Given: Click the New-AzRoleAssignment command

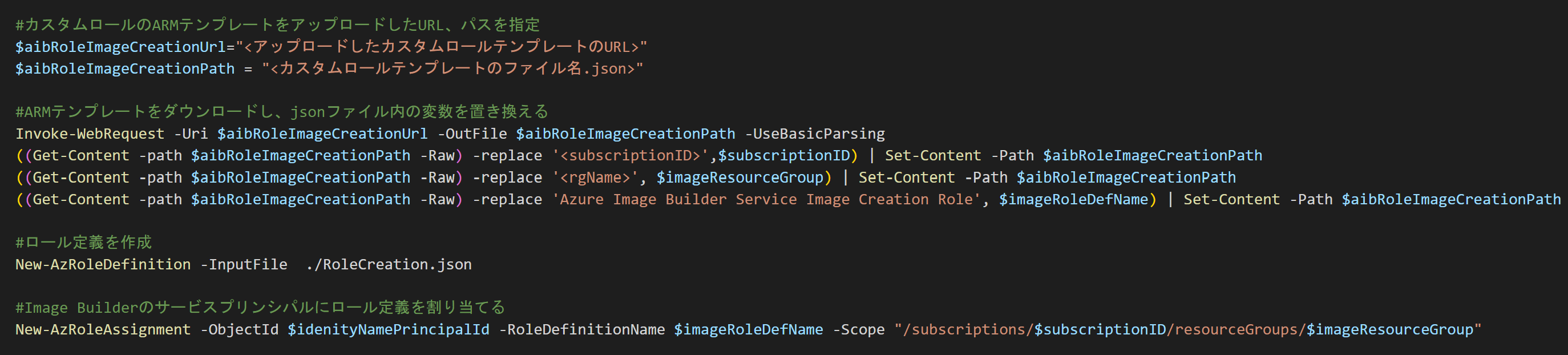Looking at the screenshot, I should (103, 330).
